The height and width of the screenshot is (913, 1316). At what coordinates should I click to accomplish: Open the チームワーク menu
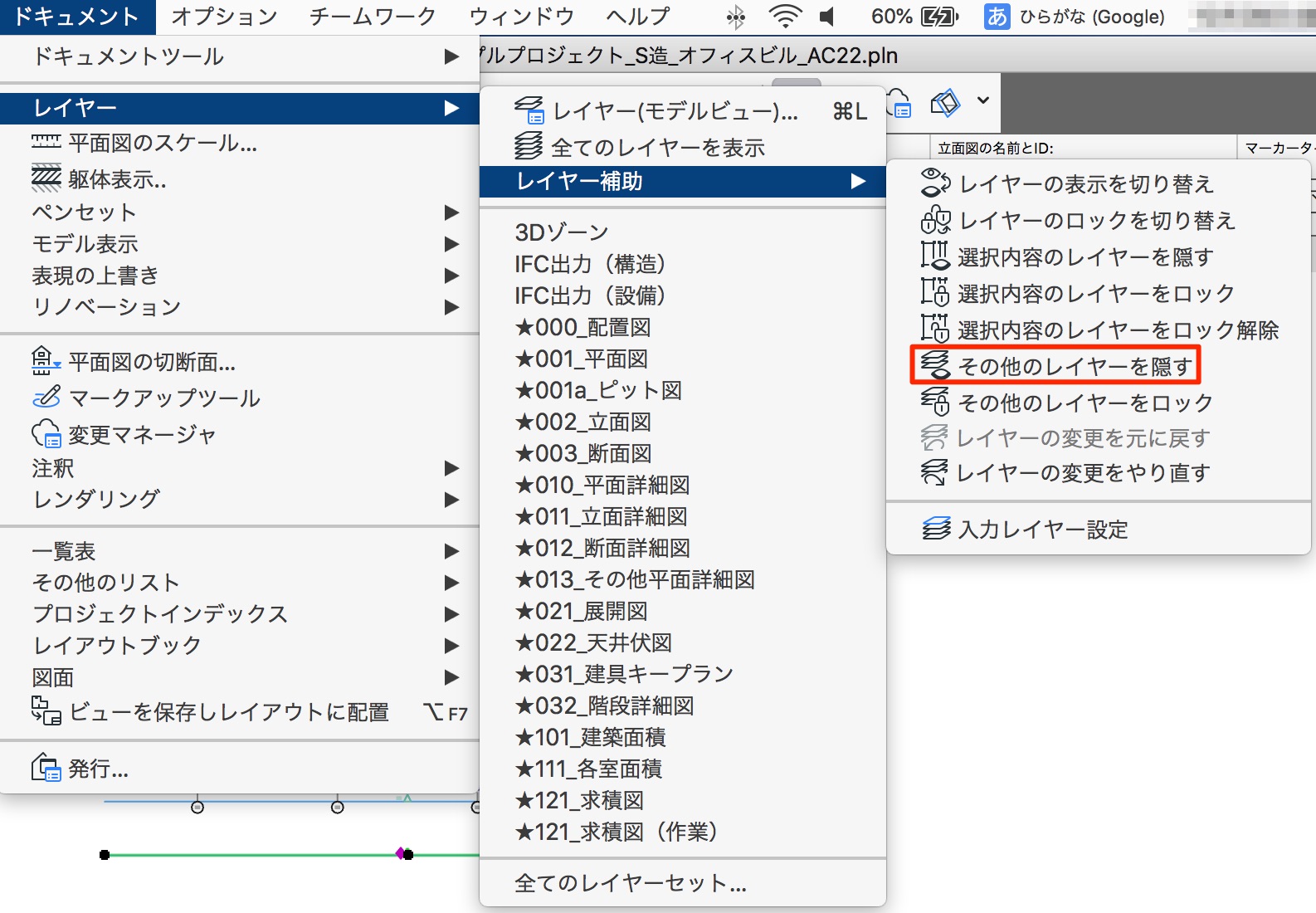coord(373,16)
